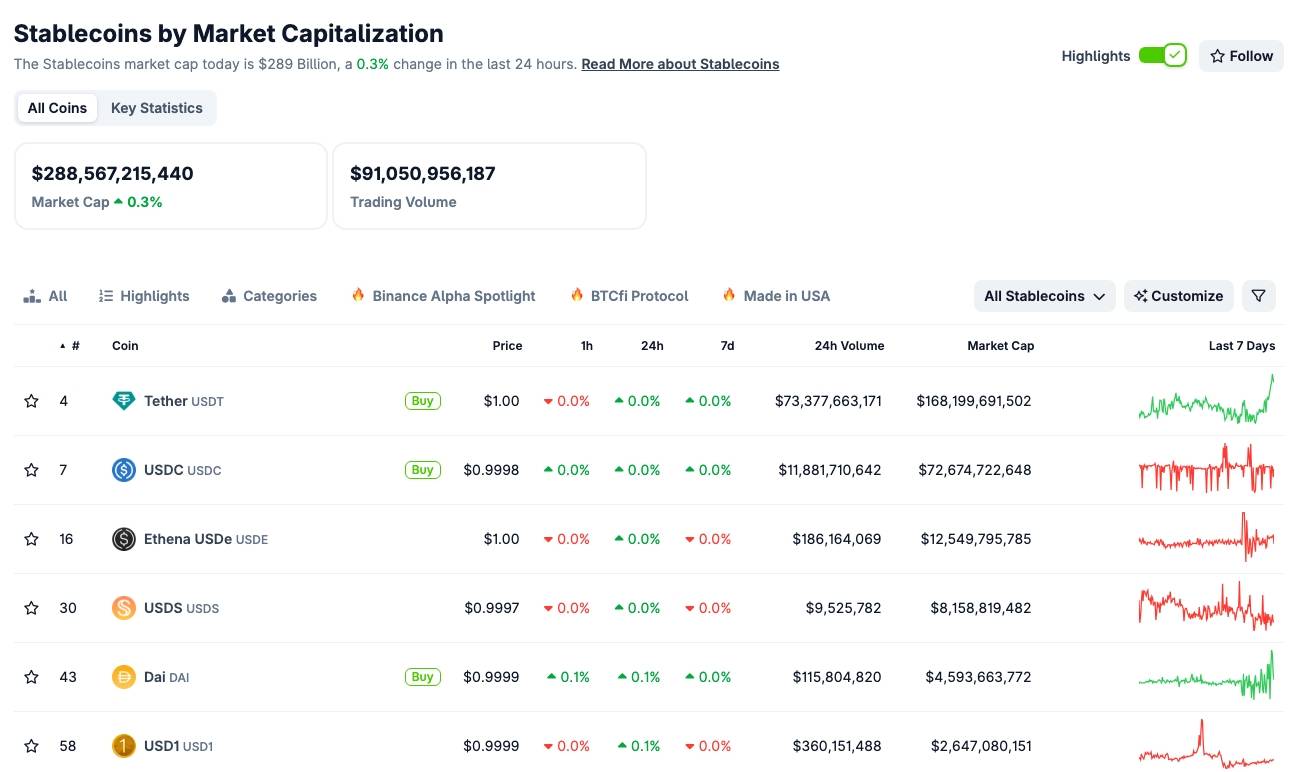The image size is (1300, 772).
Task: Open the USD1 coin link
Action: pos(179,746)
